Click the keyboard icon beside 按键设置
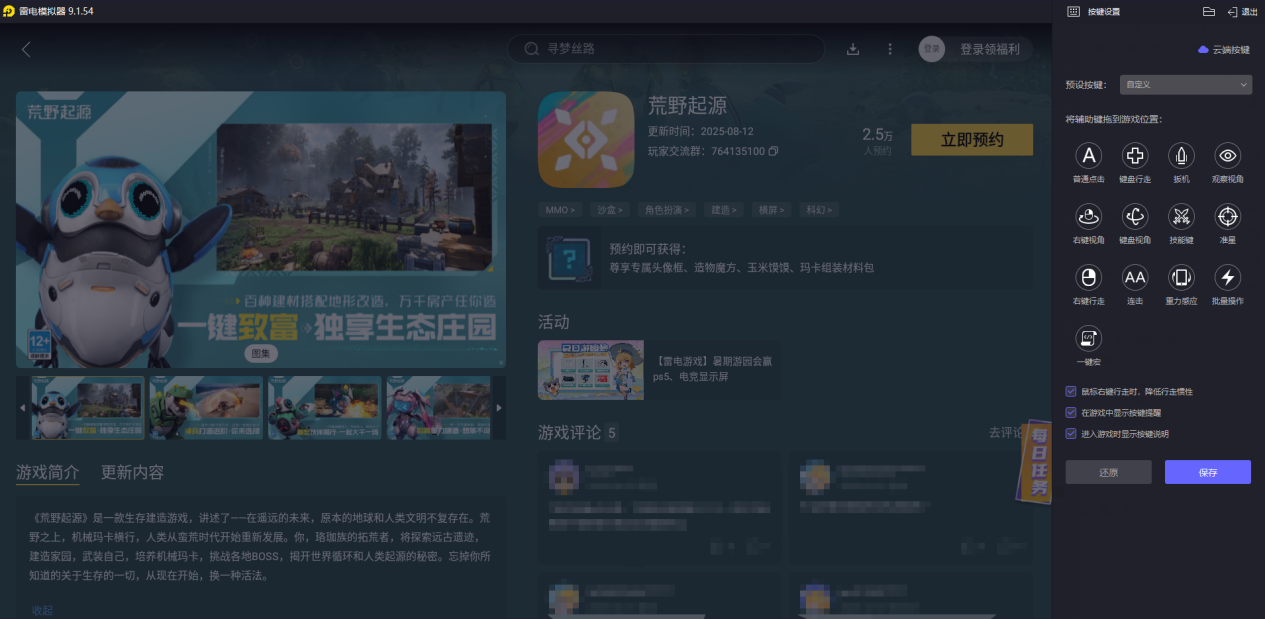 pyautogui.click(x=1073, y=11)
